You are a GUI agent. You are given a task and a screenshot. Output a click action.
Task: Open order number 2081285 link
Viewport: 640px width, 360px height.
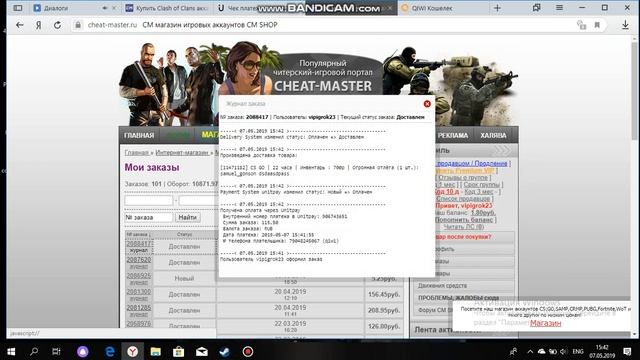[139, 307]
